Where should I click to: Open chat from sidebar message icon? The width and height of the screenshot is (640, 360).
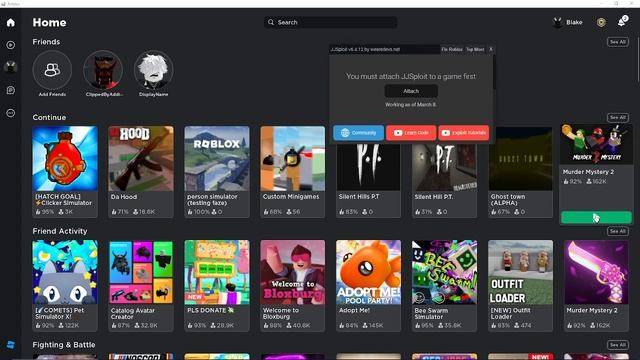(11, 90)
